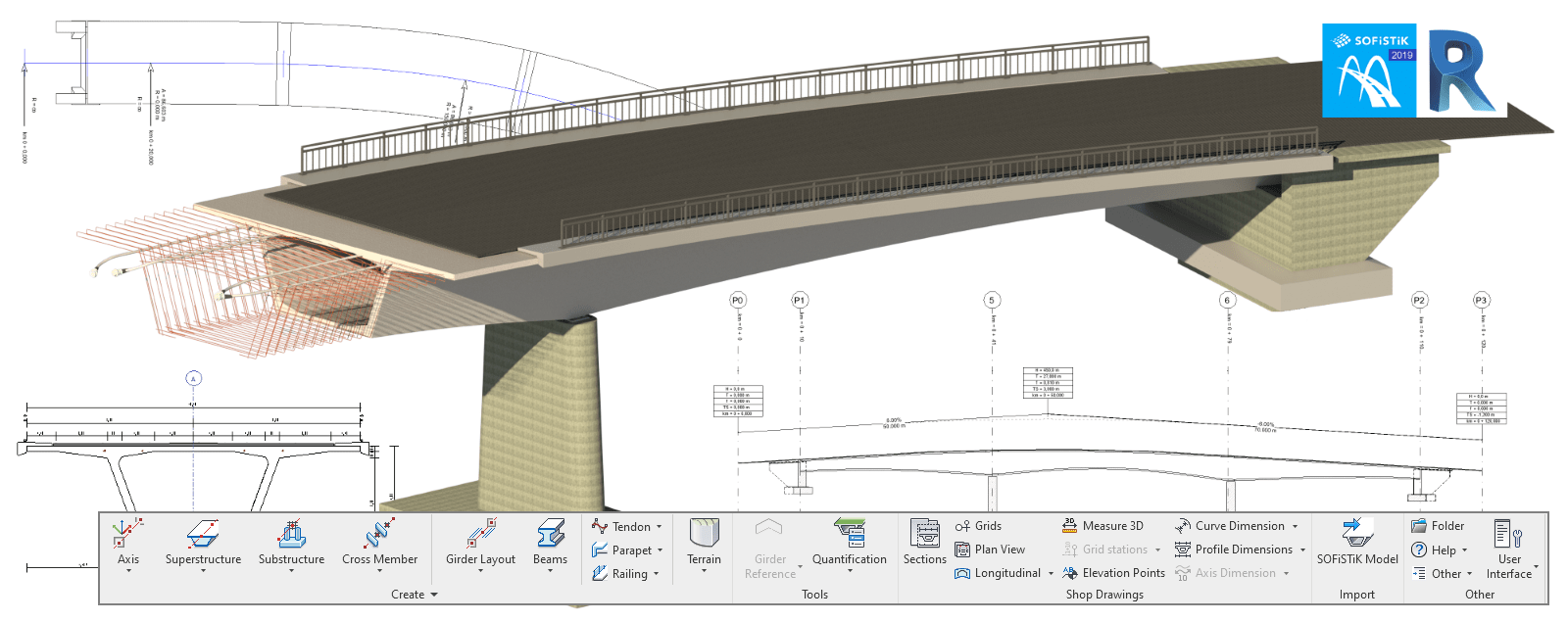Click the SOFiSTiK 2019 logo
This screenshot has width=1568, height=622.
(x=1369, y=71)
